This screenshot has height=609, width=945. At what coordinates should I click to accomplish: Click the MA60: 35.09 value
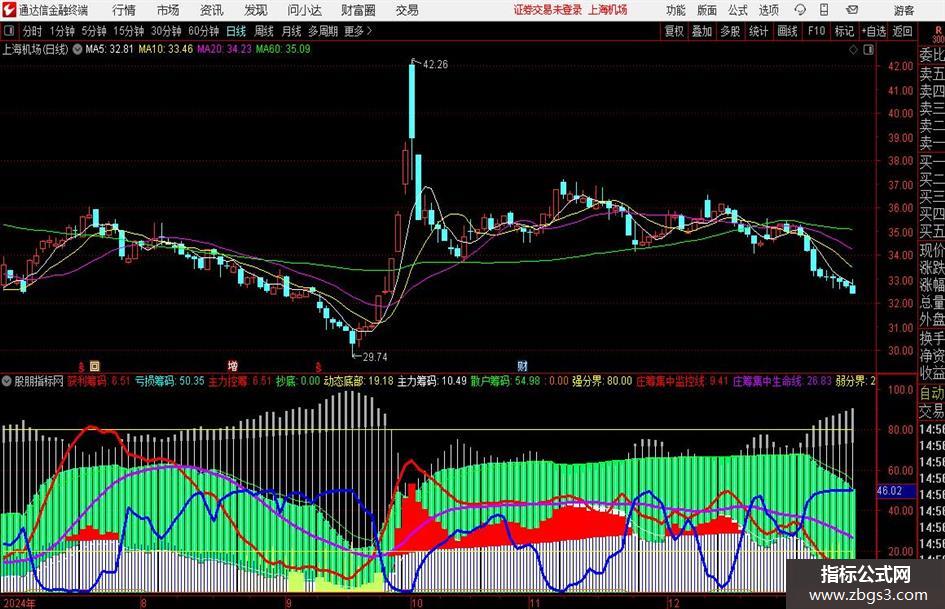click(283, 49)
